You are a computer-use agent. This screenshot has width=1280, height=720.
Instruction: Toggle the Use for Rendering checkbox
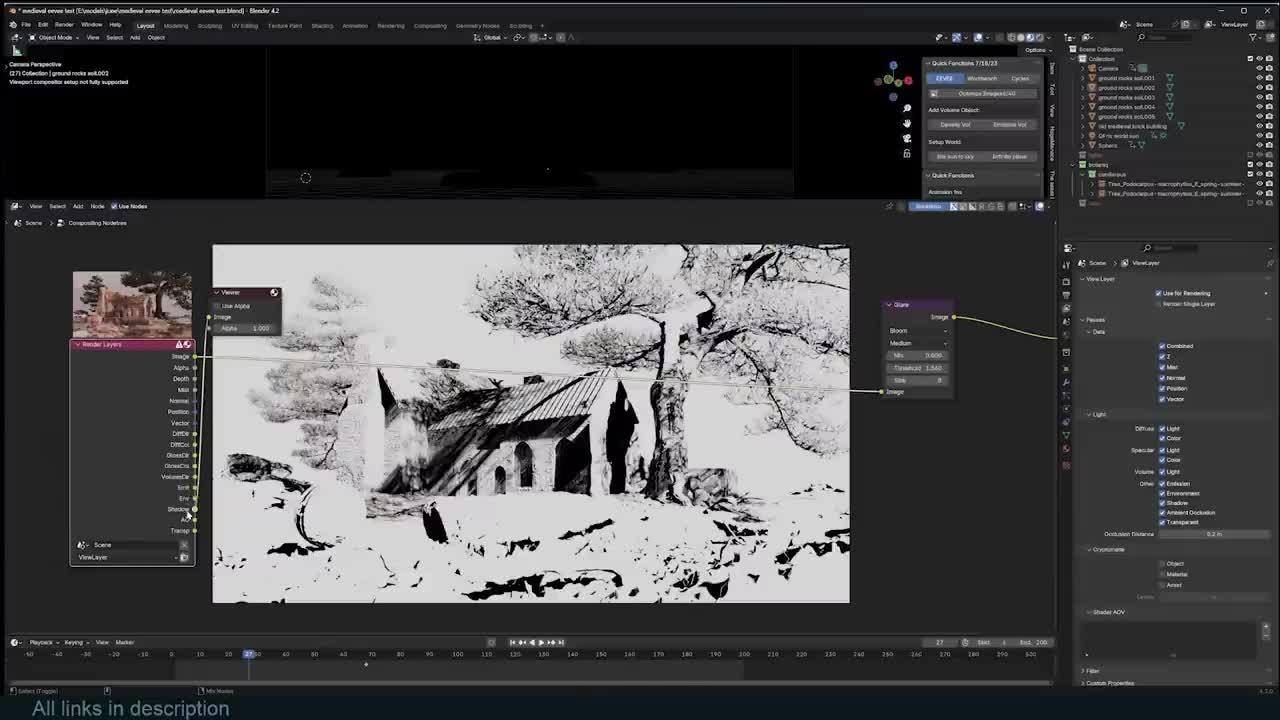tap(1158, 293)
